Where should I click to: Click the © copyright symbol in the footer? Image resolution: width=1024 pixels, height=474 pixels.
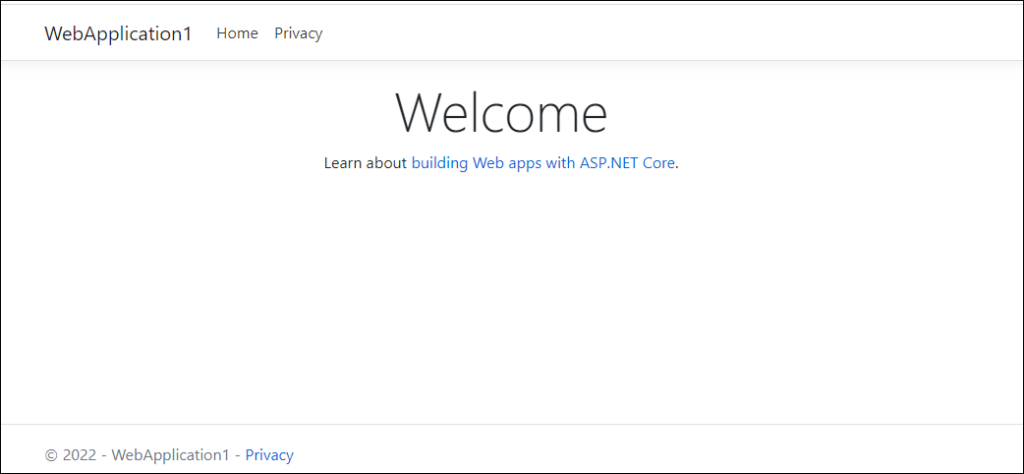tap(51, 455)
